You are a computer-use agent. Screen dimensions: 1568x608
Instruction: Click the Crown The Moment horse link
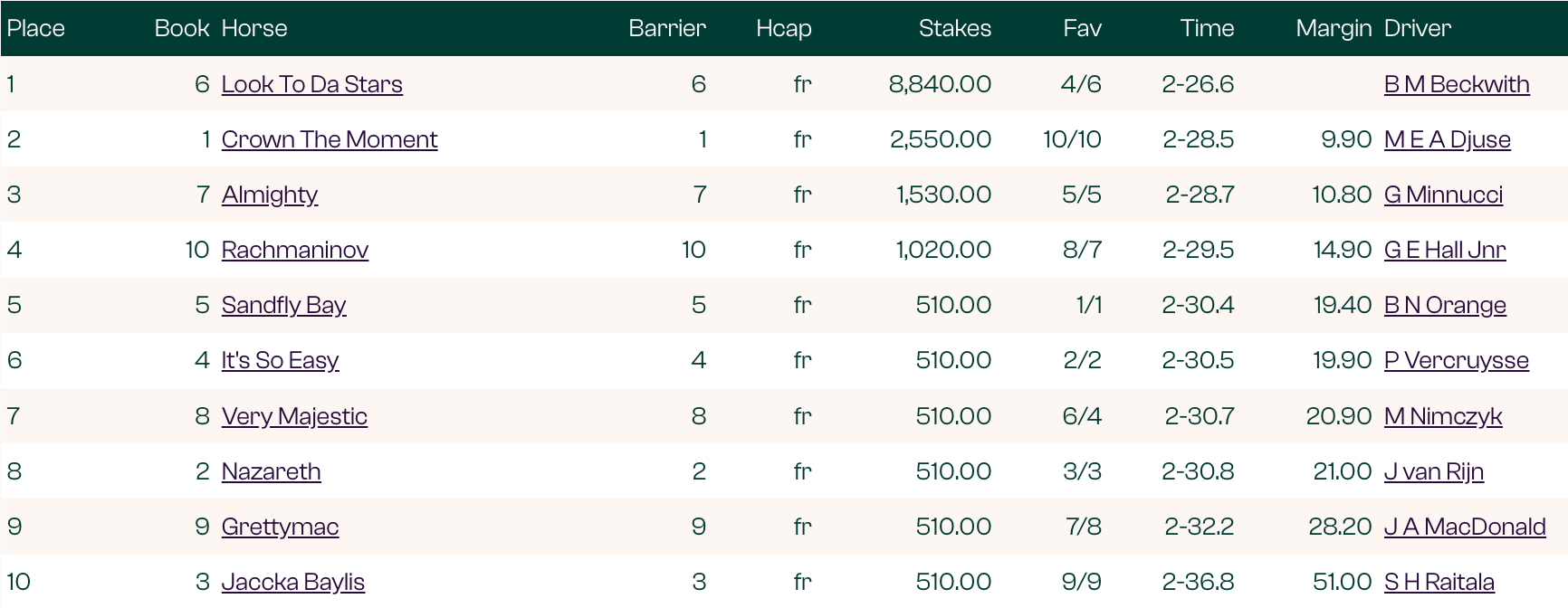[329, 139]
